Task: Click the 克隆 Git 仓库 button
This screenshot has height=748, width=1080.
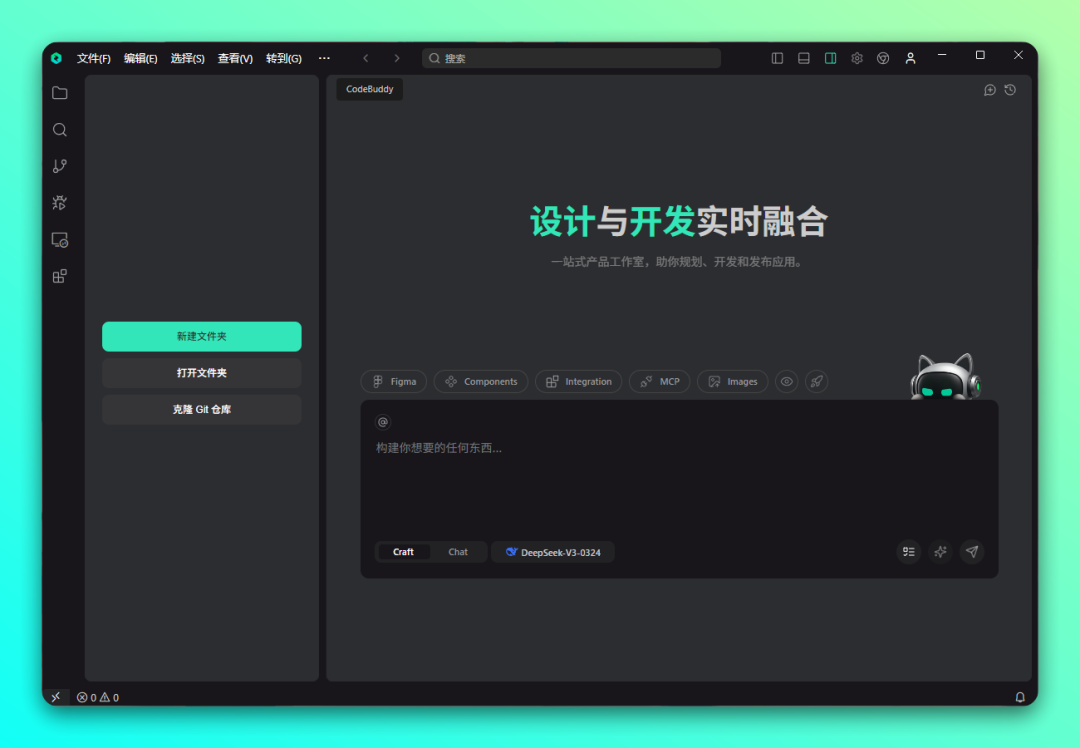Action: (x=201, y=409)
